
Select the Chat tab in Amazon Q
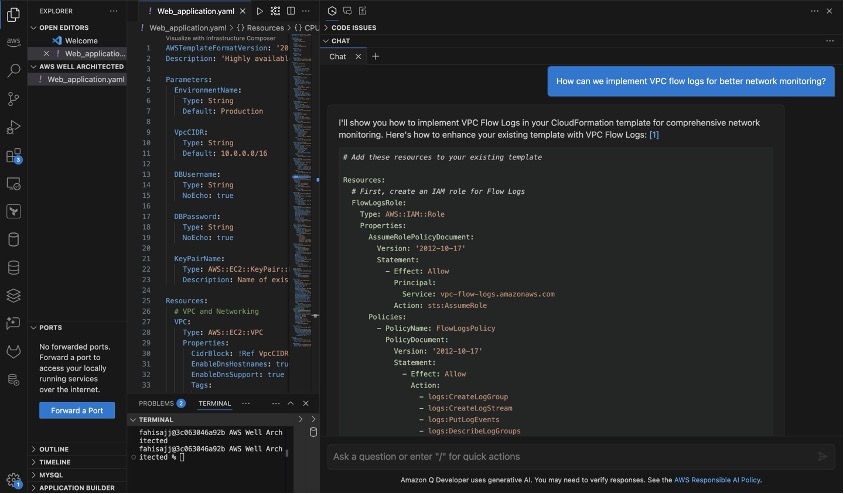tap(337, 57)
